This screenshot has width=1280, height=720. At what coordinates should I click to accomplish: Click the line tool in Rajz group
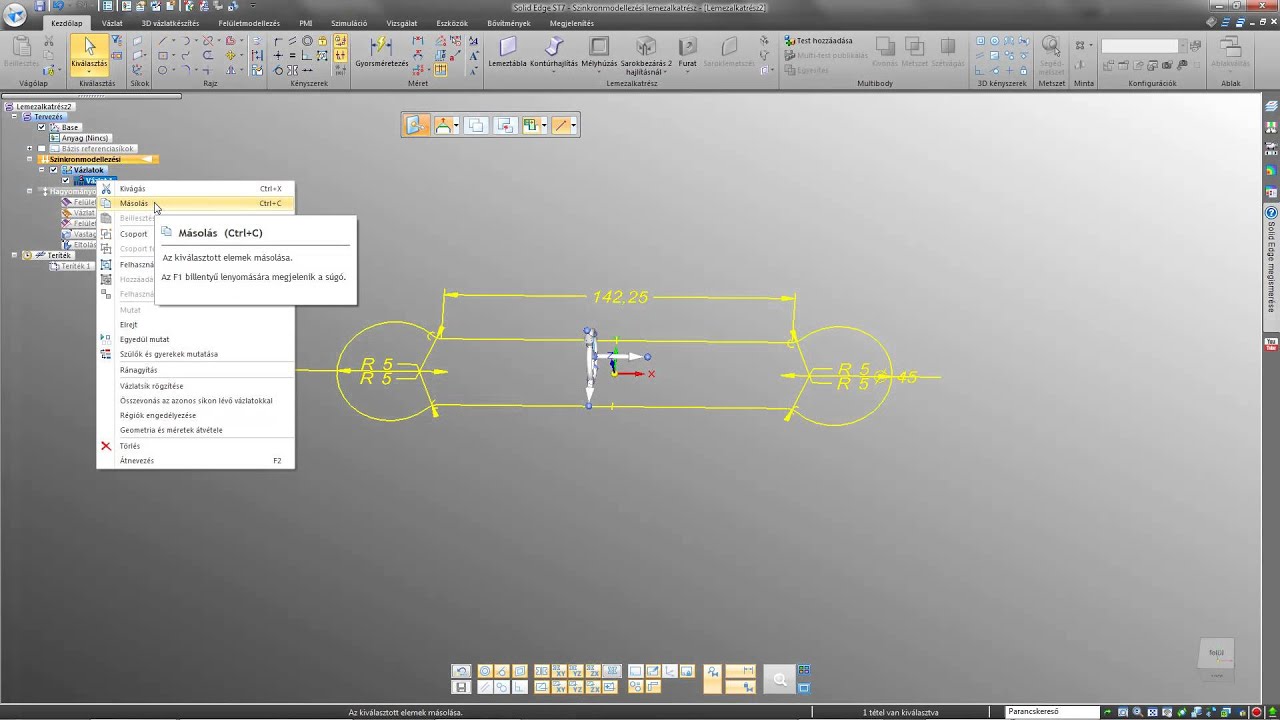[x=163, y=41]
